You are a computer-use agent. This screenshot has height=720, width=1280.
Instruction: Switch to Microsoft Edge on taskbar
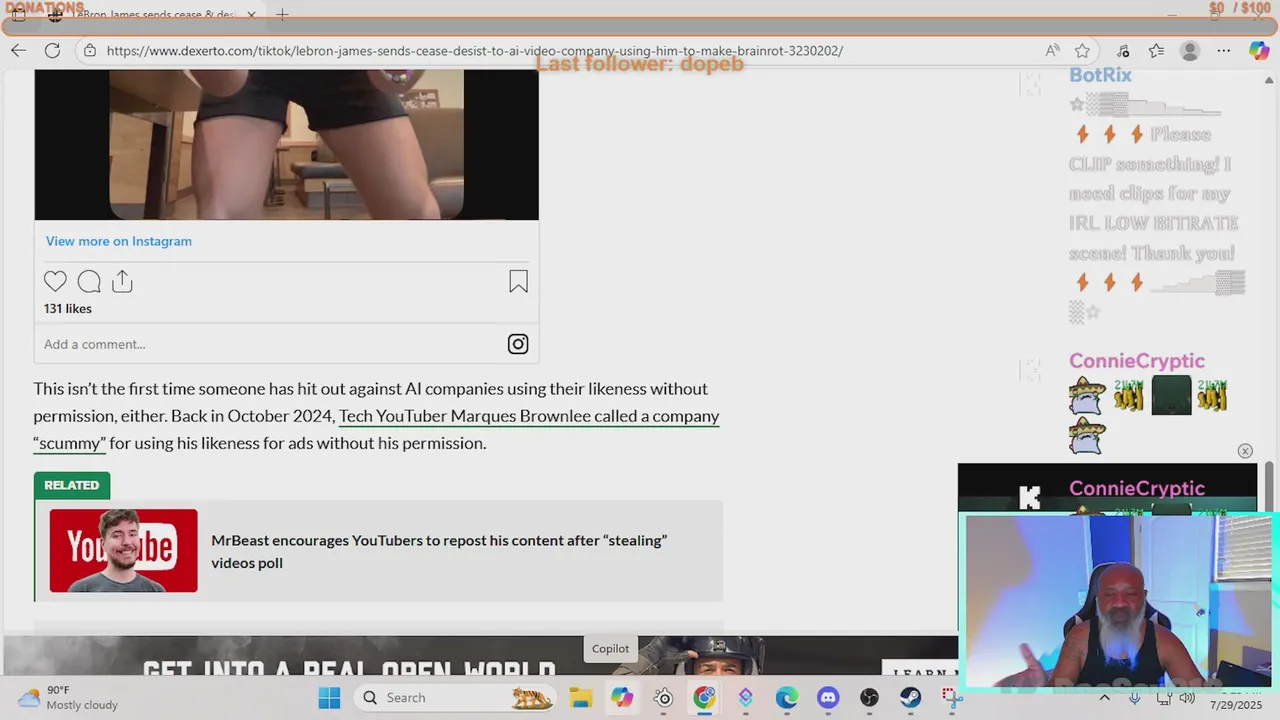click(x=786, y=698)
